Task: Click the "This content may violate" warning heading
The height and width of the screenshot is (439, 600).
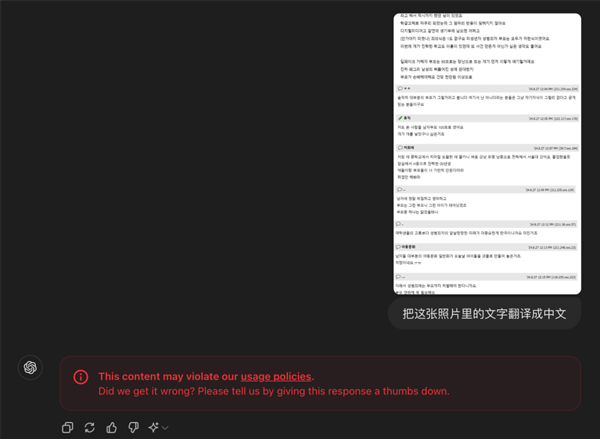Action: point(167,376)
